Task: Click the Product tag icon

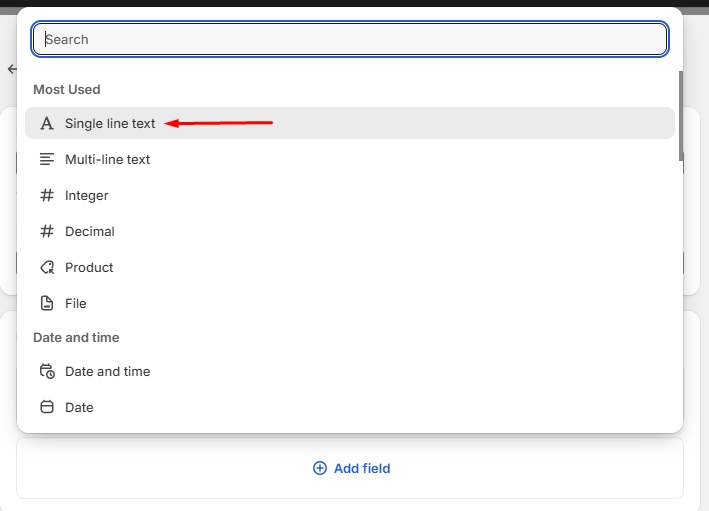Action: (x=46, y=268)
